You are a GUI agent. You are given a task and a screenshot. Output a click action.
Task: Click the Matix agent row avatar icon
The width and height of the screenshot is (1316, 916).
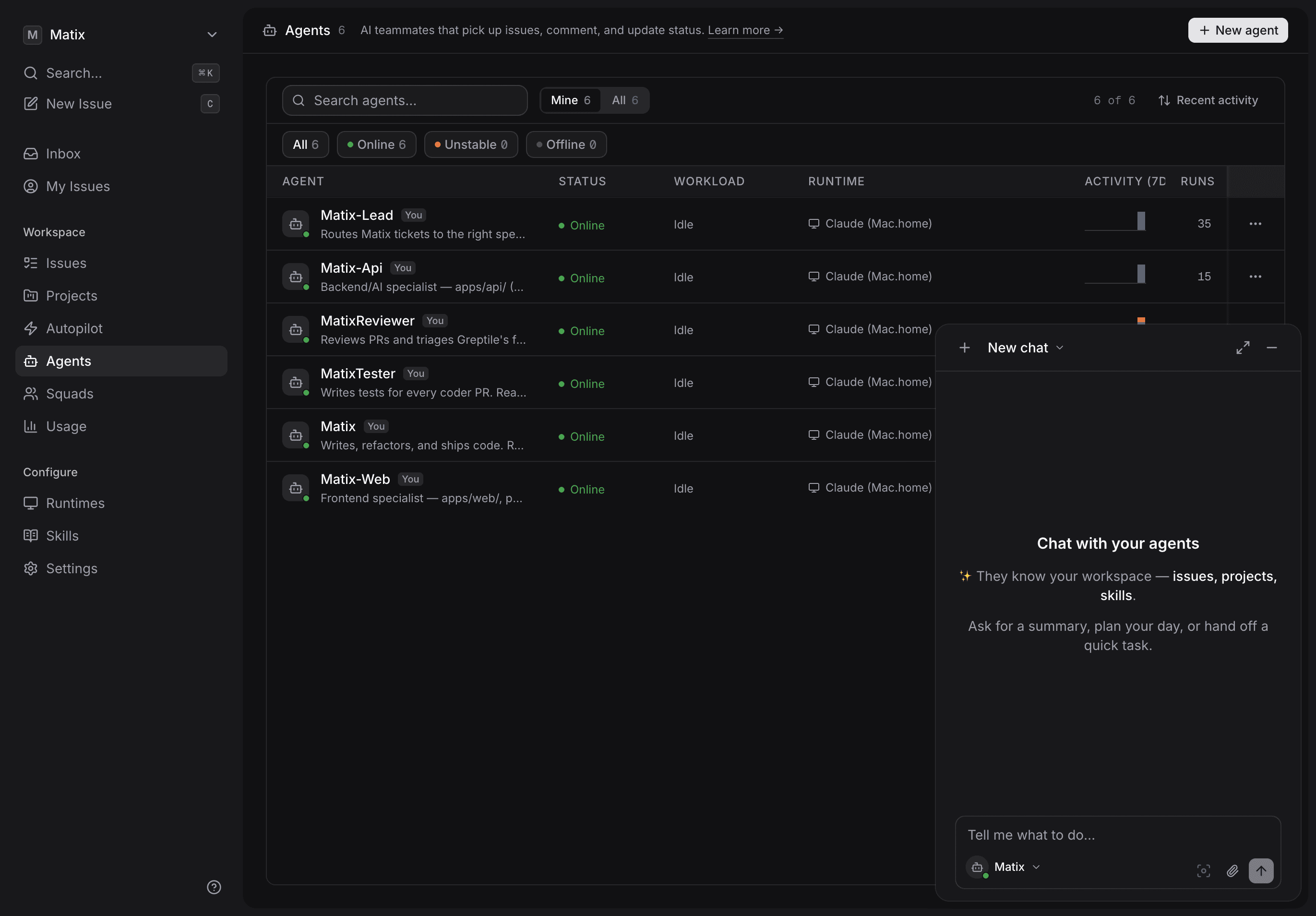[x=296, y=435]
